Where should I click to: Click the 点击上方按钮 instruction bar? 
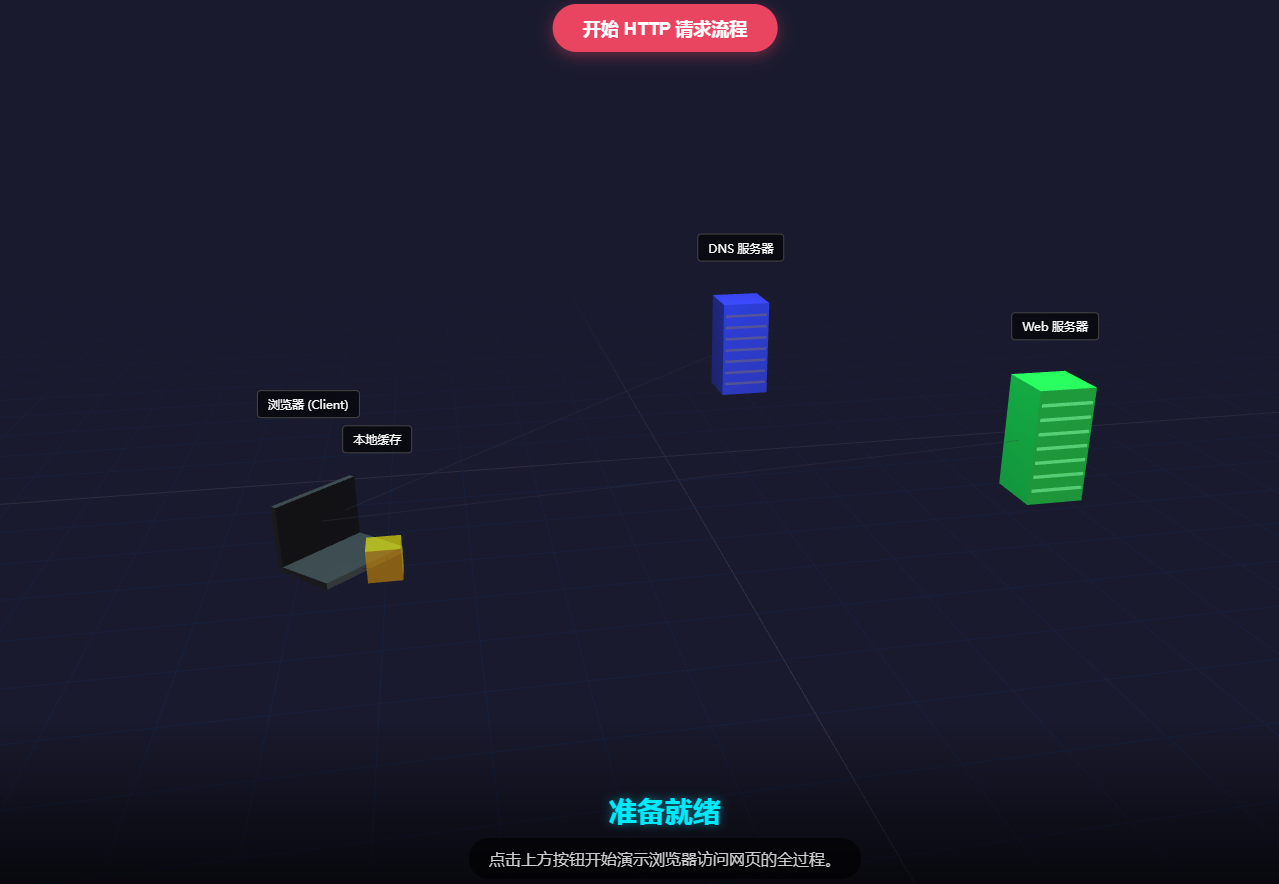pyautogui.click(x=664, y=858)
